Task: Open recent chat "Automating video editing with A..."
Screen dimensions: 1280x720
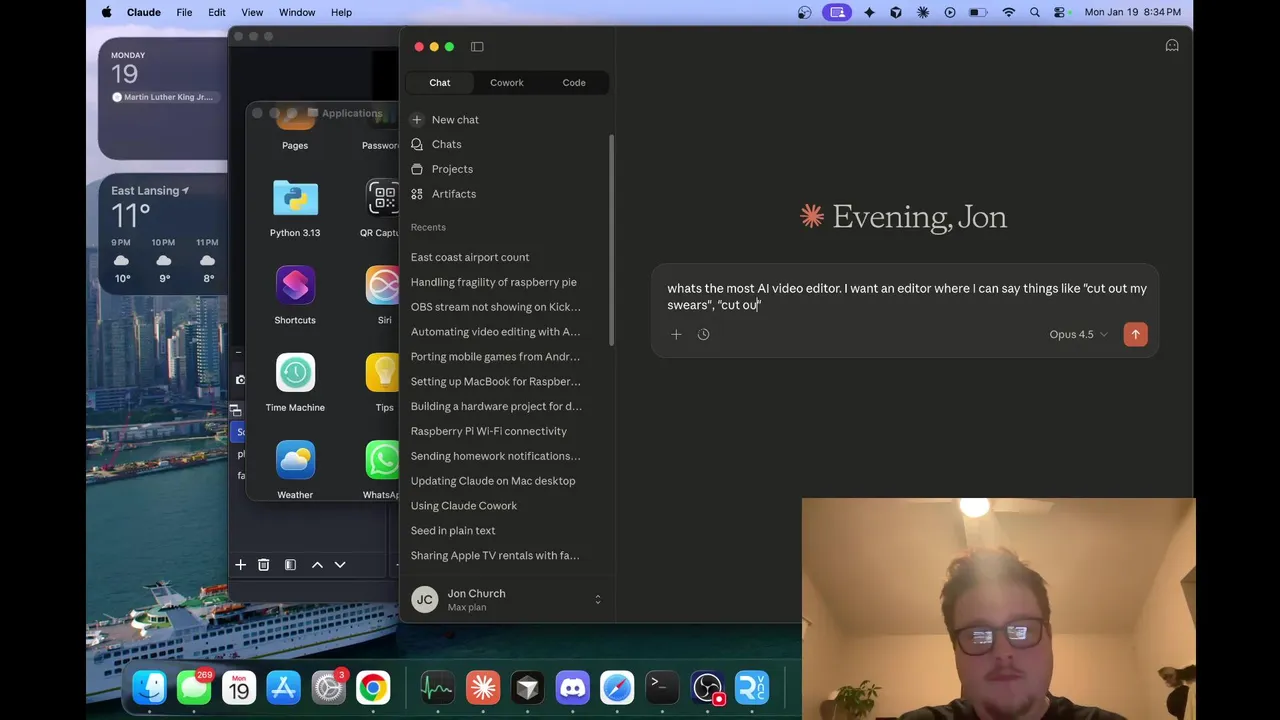Action: 496,332
